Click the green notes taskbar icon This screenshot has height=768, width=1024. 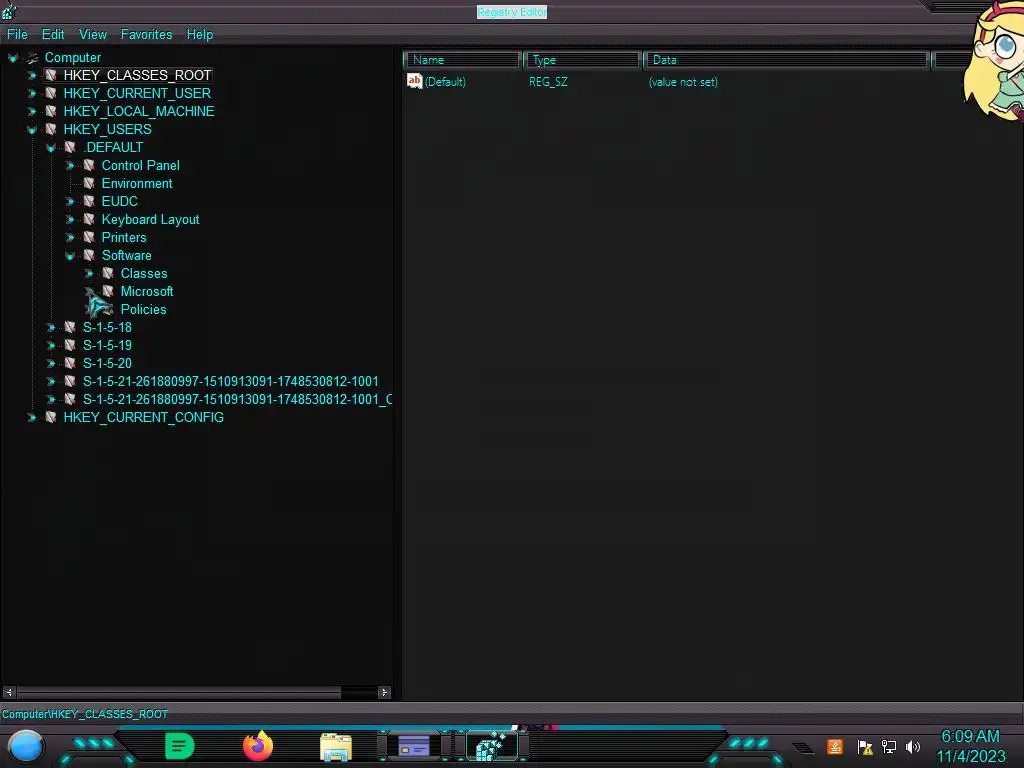pyautogui.click(x=180, y=746)
